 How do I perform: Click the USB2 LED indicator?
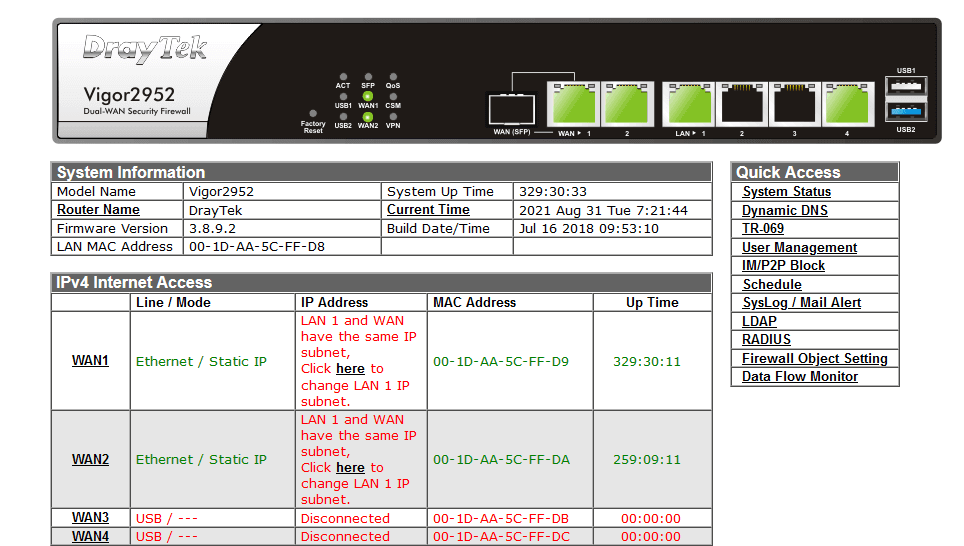pyautogui.click(x=343, y=117)
